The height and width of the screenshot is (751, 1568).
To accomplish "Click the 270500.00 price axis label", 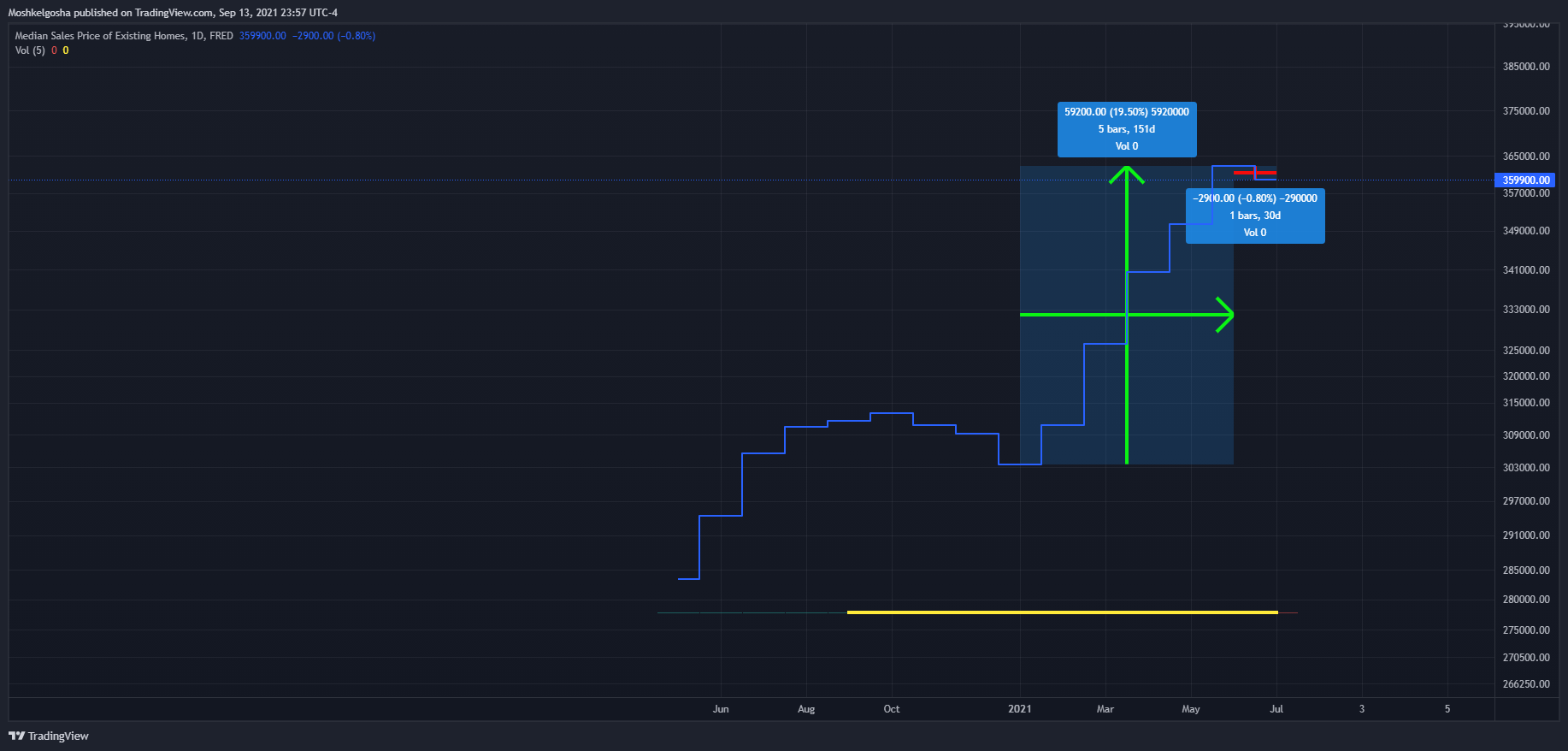I will (x=1526, y=658).
